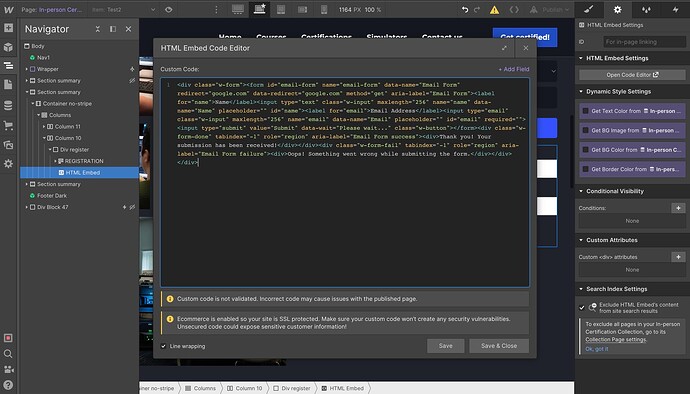Add a custom div attribute

(678, 257)
